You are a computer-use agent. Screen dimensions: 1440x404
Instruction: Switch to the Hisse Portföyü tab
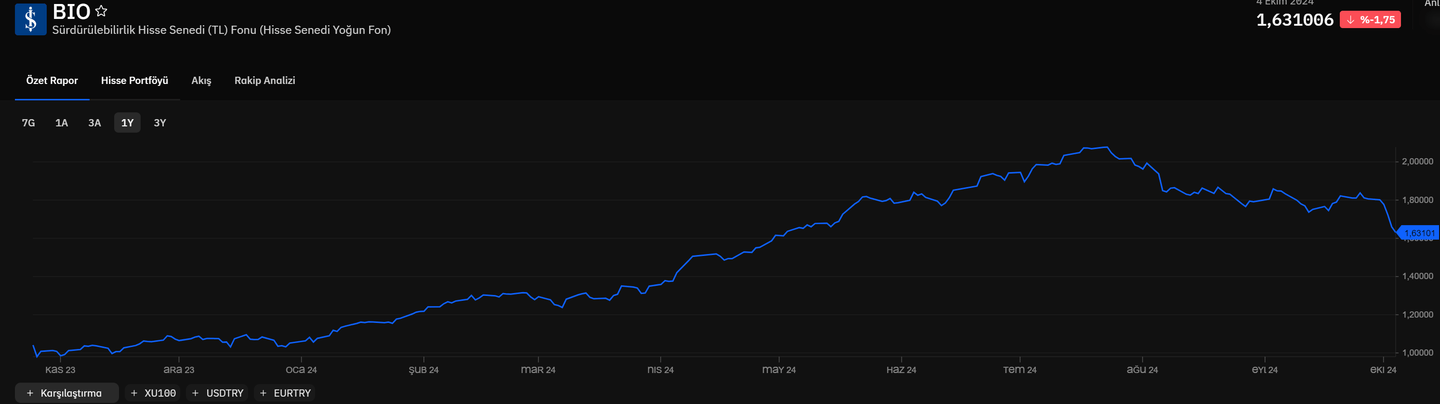pos(134,80)
